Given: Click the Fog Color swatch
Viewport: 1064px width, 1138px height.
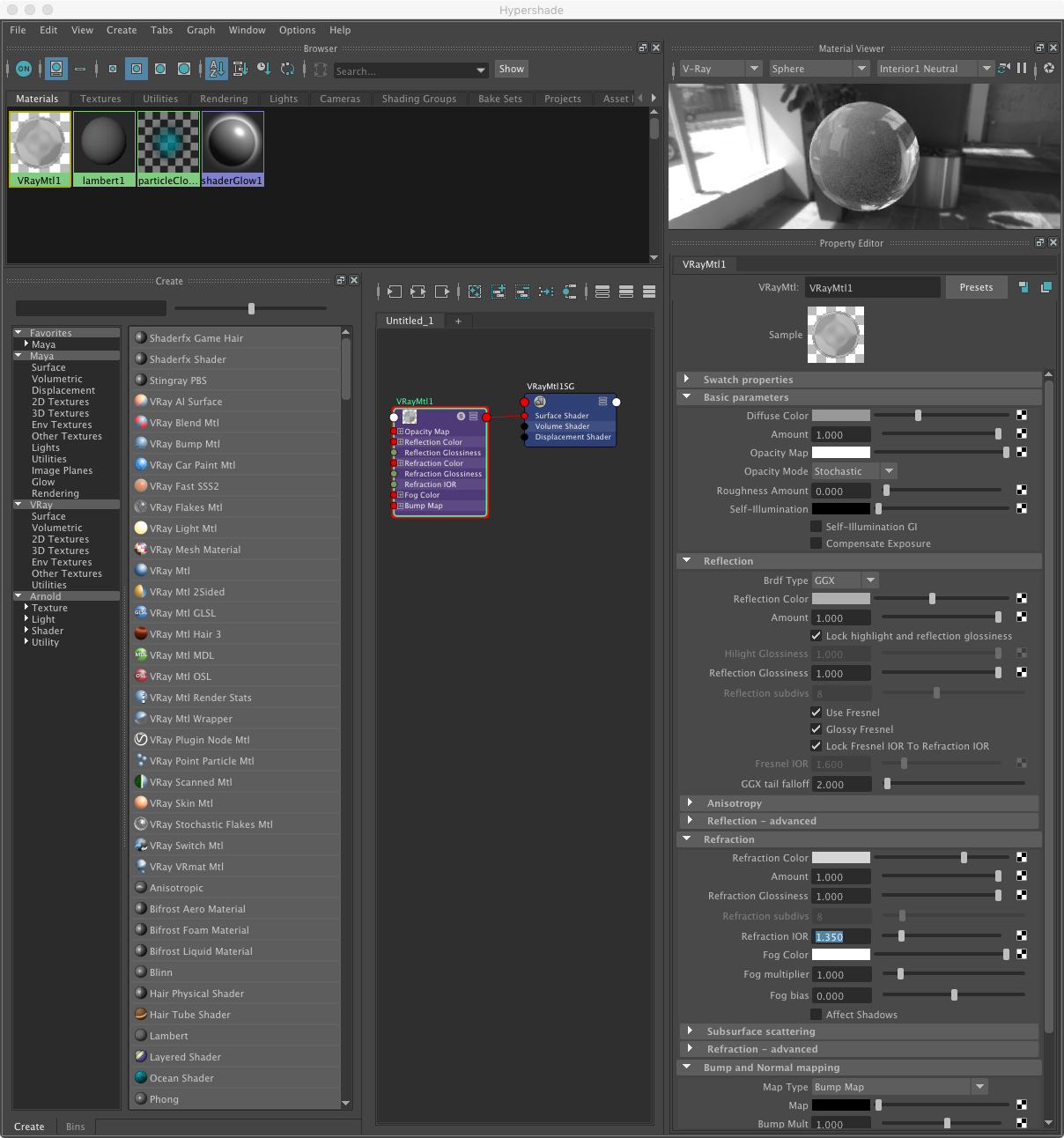Looking at the screenshot, I should click(840, 955).
